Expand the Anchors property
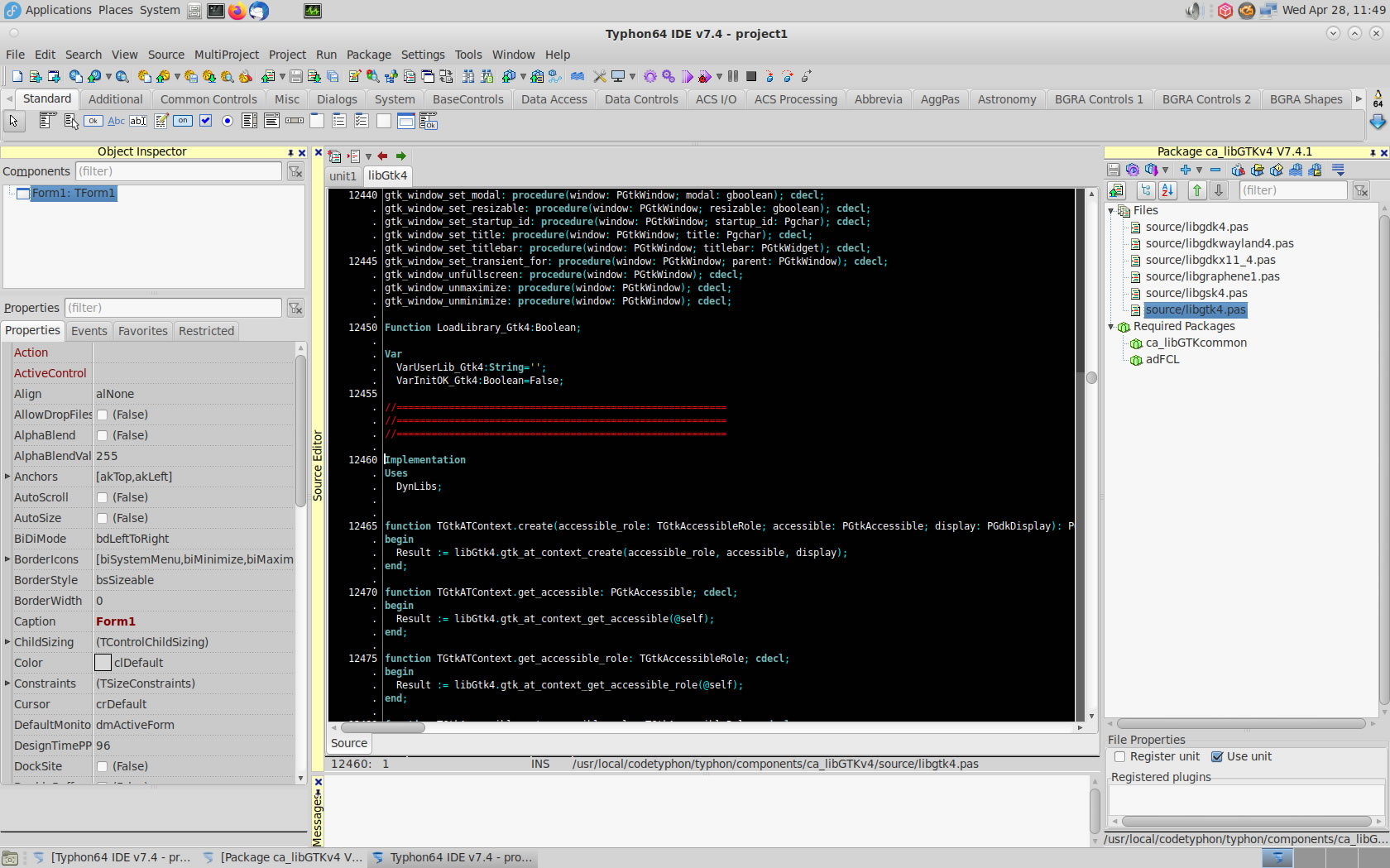This screenshot has width=1390, height=868. 7,477
